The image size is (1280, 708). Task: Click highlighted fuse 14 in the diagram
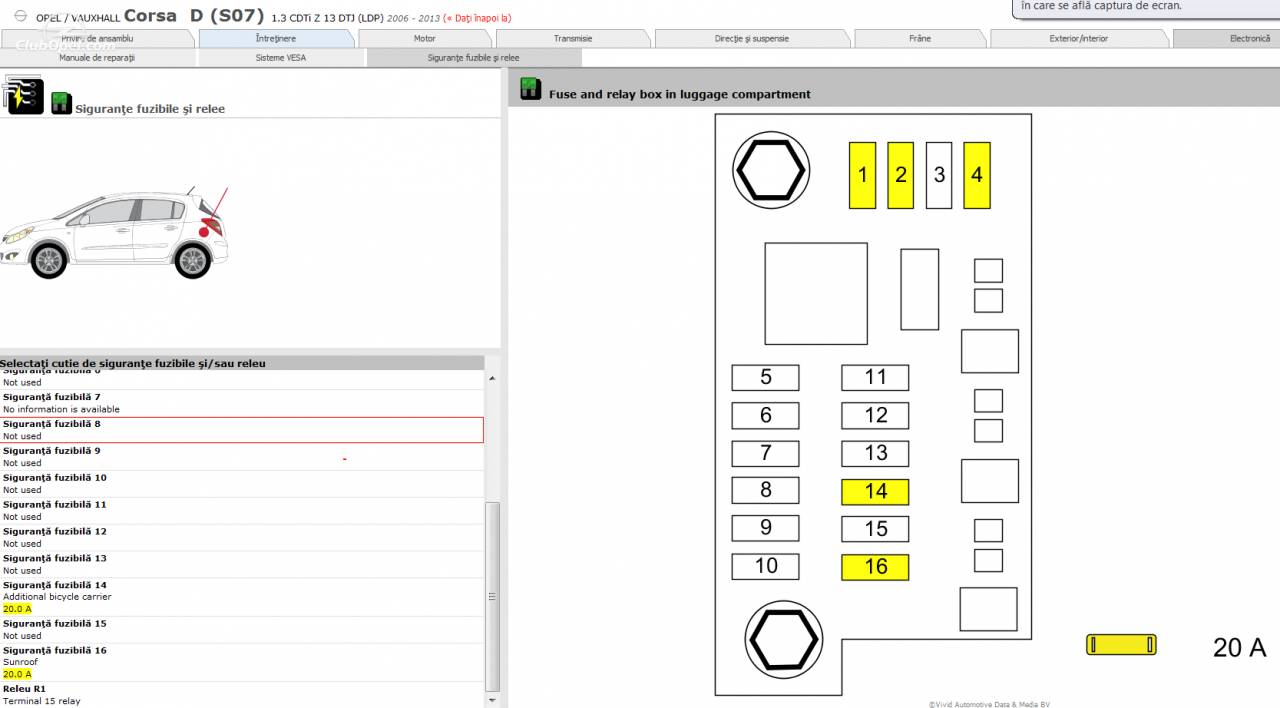tap(875, 491)
